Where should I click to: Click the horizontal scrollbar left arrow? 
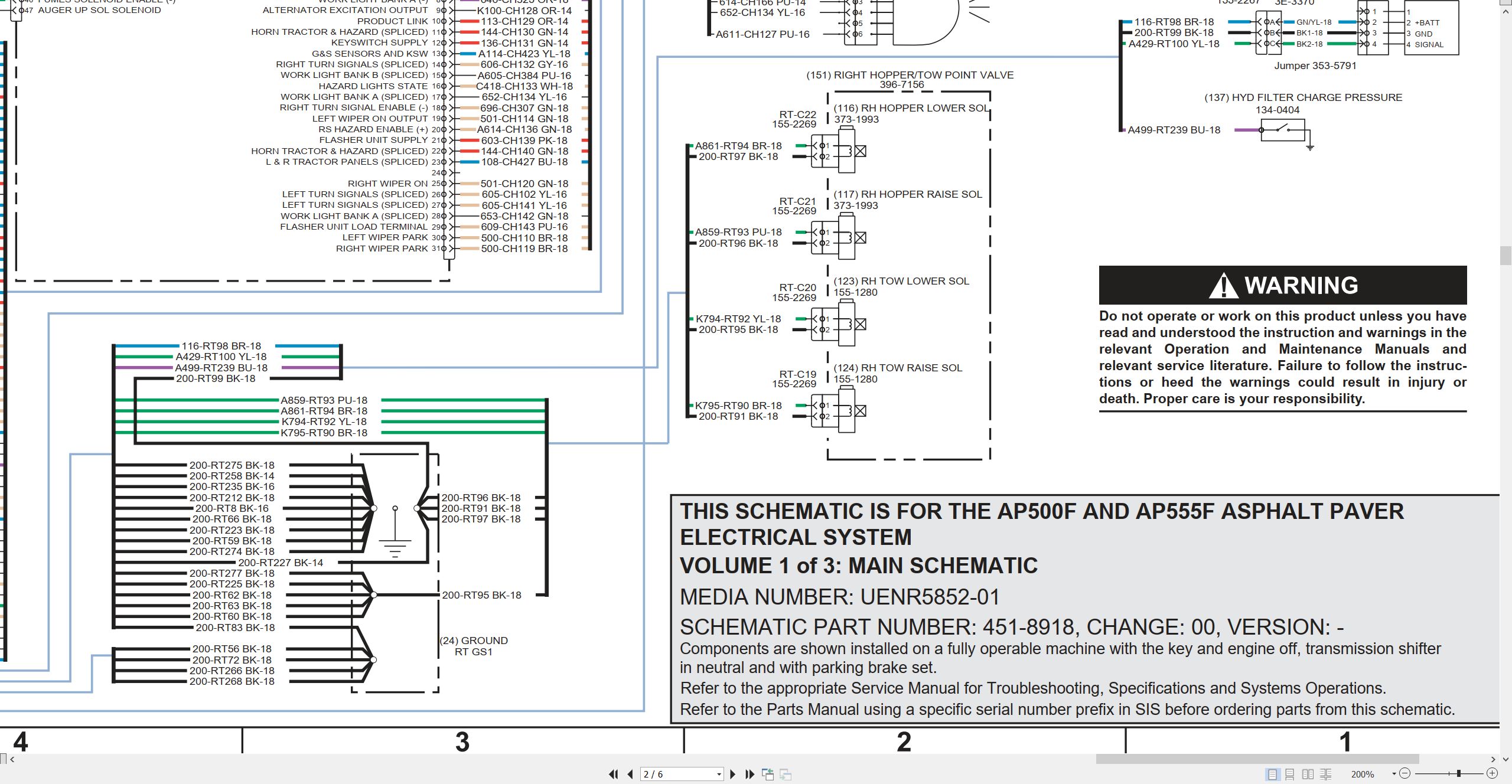(12, 759)
